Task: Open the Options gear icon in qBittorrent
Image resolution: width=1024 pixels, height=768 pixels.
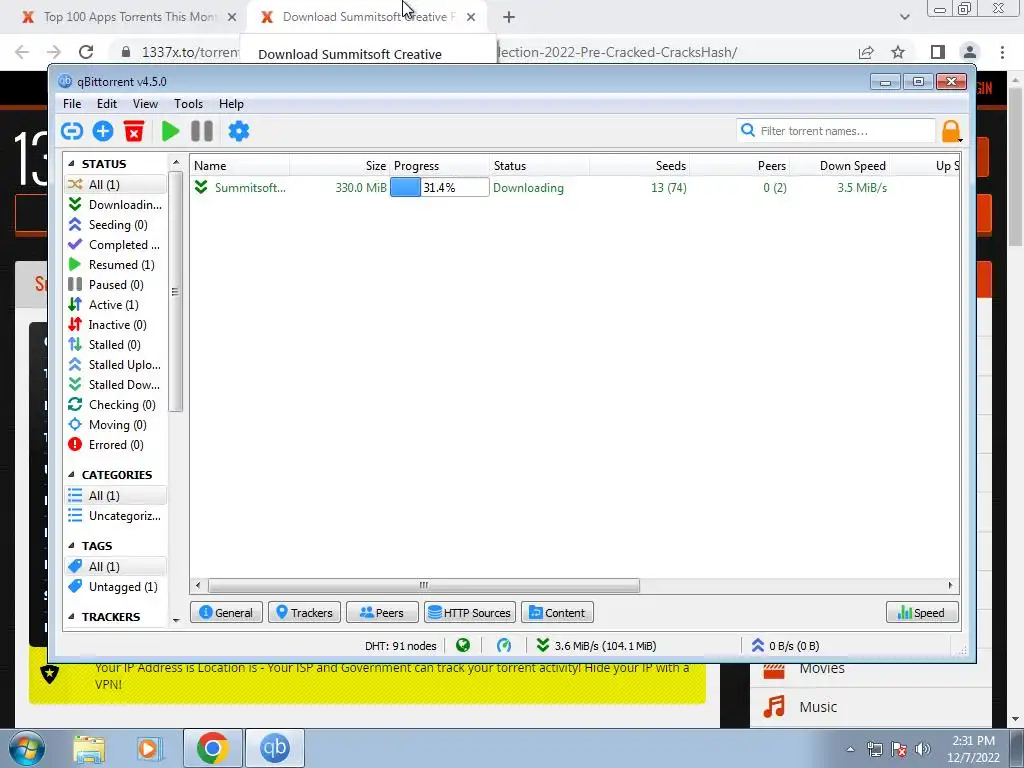Action: pyautogui.click(x=238, y=131)
